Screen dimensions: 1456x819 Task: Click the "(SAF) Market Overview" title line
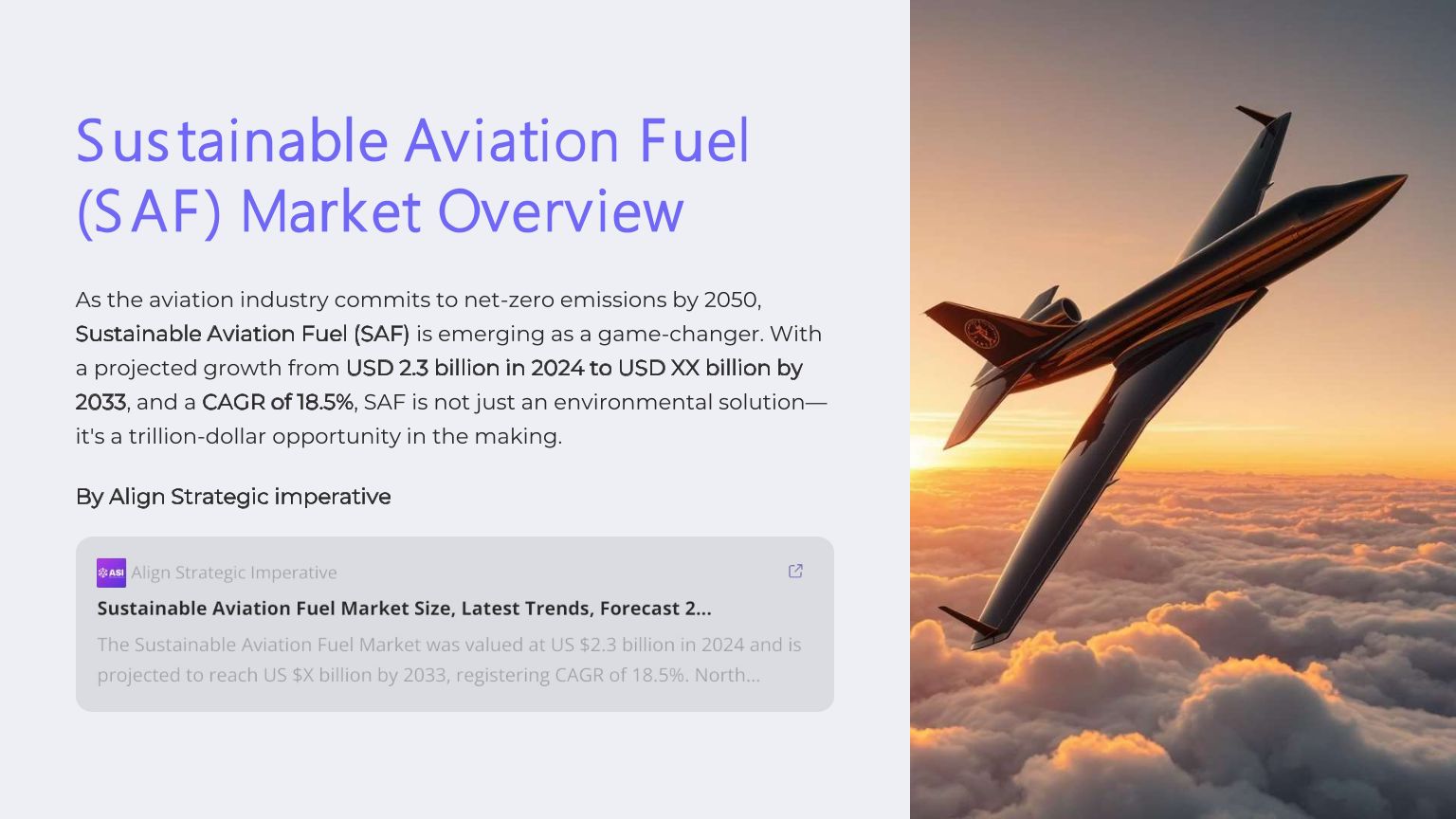point(379,211)
